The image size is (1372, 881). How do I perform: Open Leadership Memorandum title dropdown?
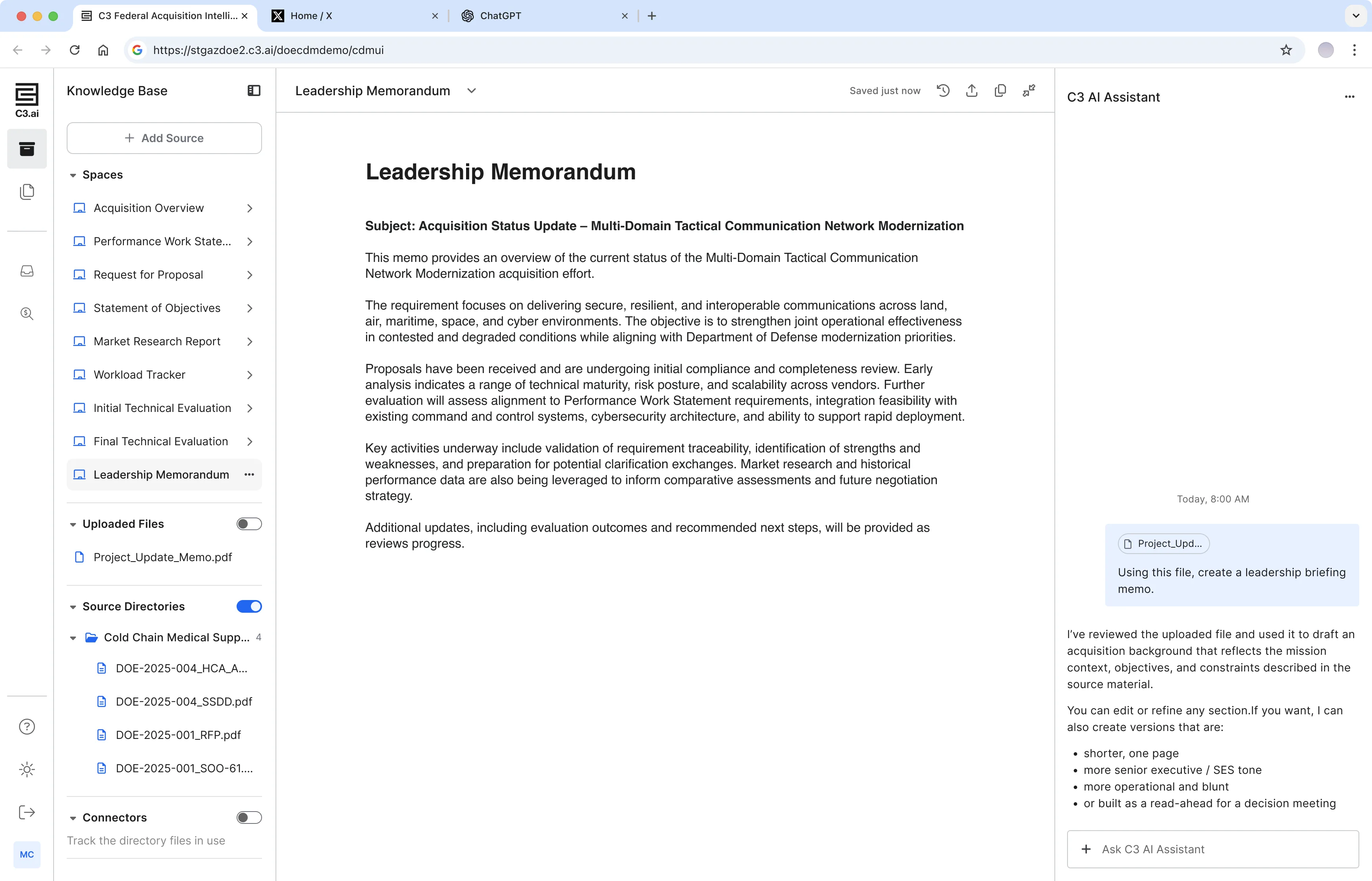point(472,90)
